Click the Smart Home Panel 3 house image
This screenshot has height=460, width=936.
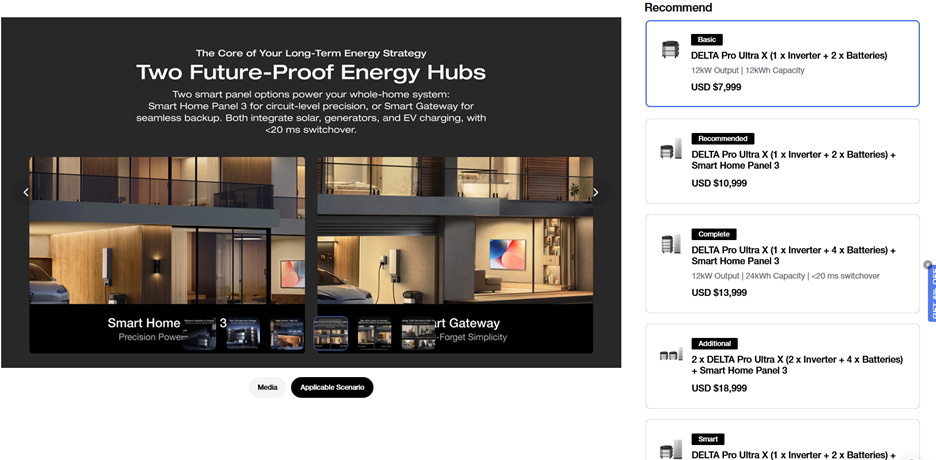[x=167, y=231]
